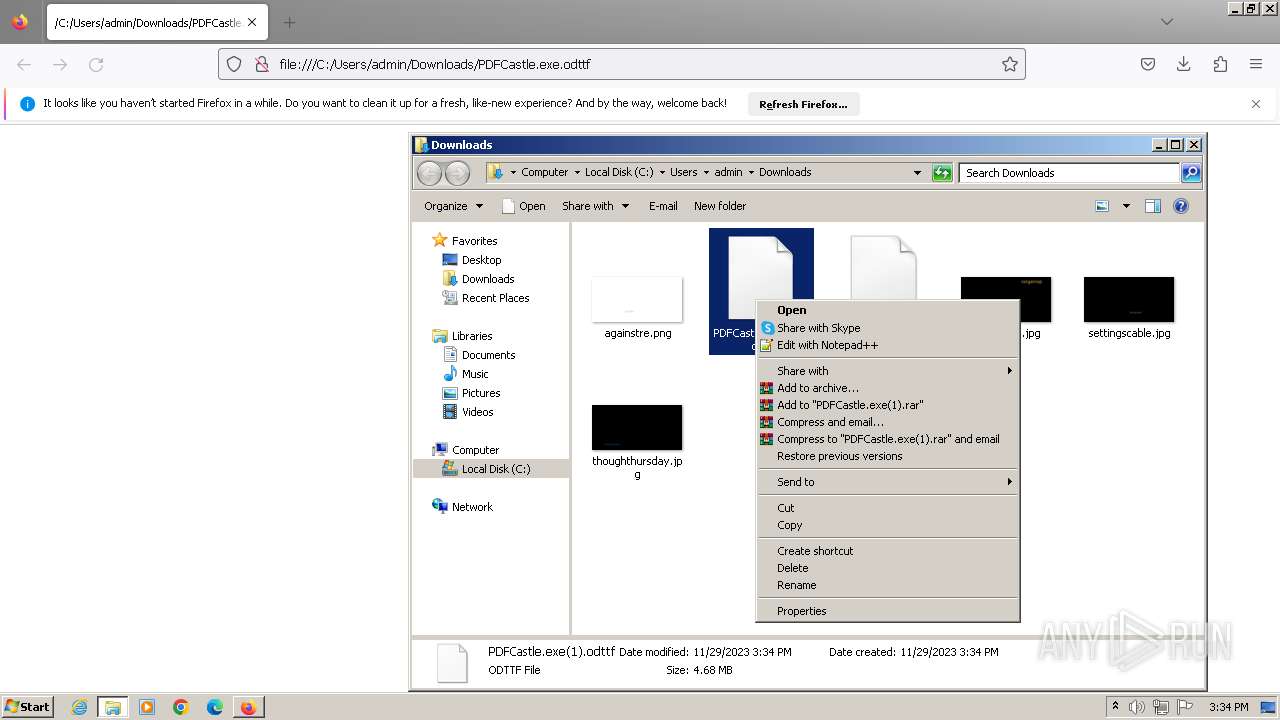Click the search magnifier icon in Explorer
Image resolution: width=1280 pixels, height=720 pixels.
click(1191, 173)
